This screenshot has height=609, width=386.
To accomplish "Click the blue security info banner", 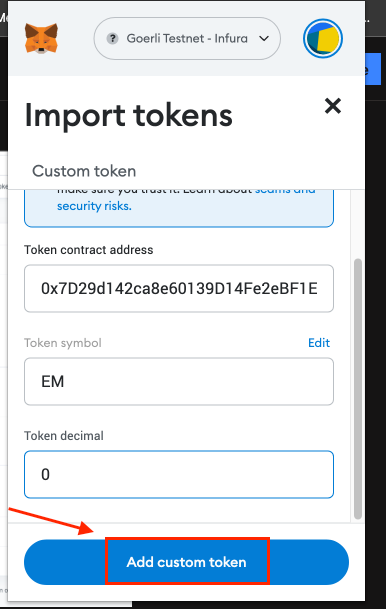I will [x=179, y=208].
